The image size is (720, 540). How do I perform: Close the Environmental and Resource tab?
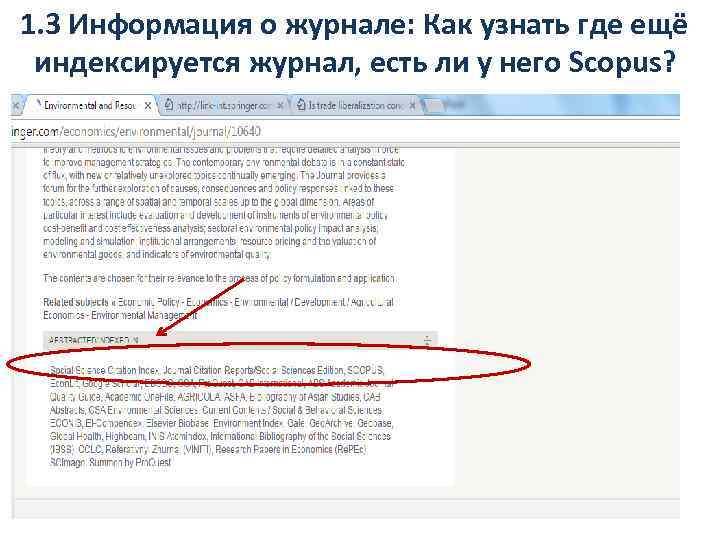tap(147, 106)
